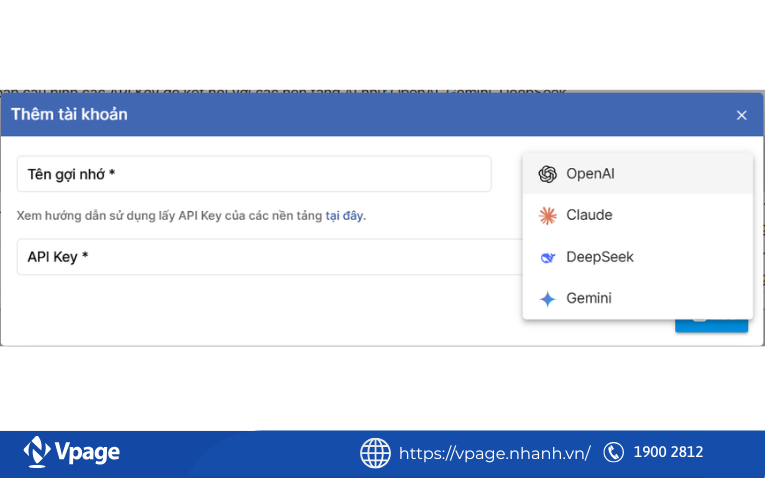Click the Vpage logo in the footer

coord(72,452)
